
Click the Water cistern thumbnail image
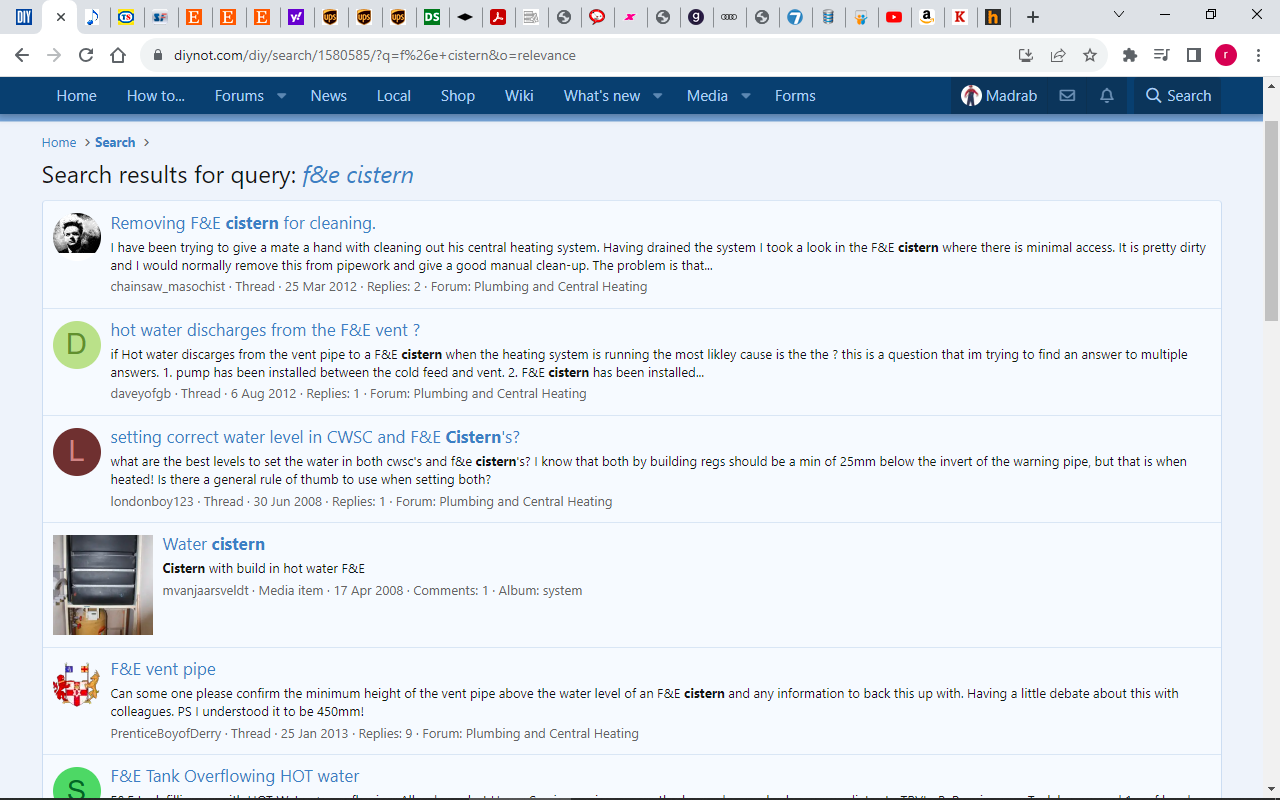[103, 585]
